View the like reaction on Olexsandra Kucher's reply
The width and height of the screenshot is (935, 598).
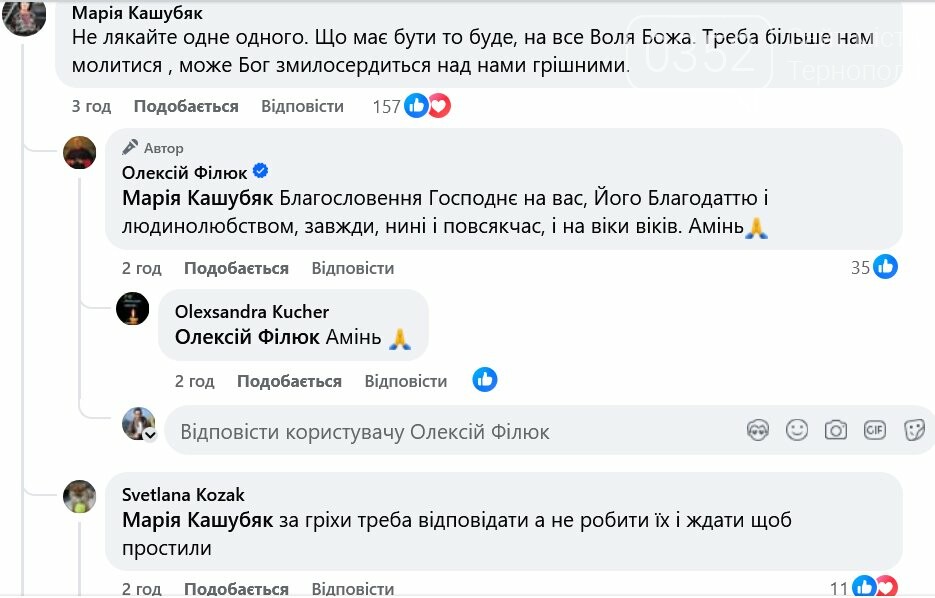click(485, 380)
